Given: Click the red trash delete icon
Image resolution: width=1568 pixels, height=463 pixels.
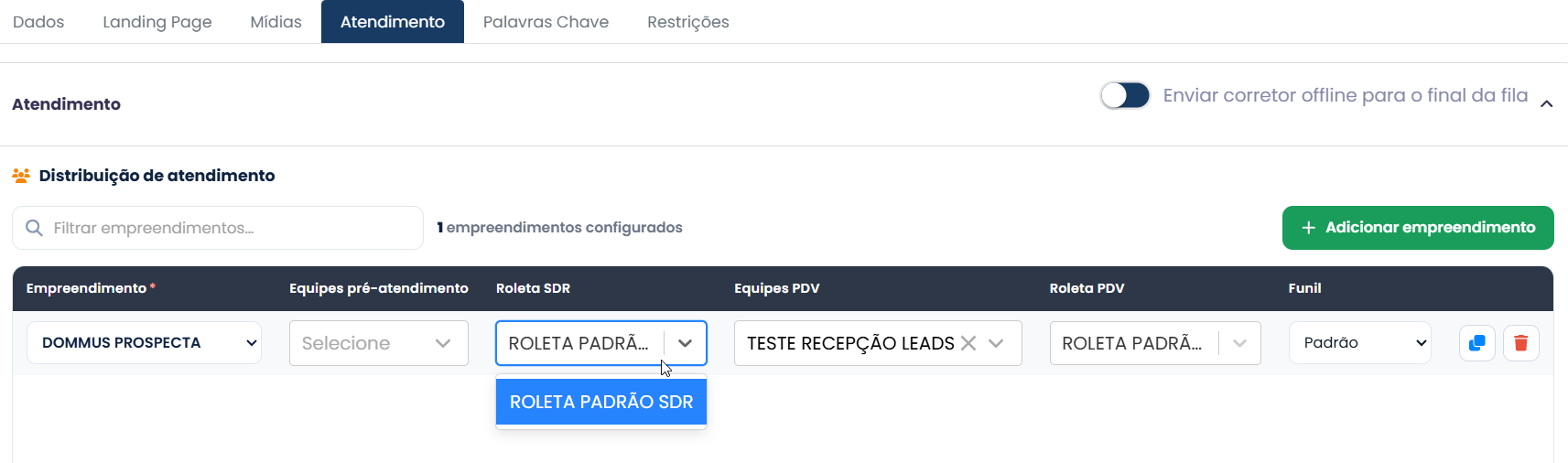Looking at the screenshot, I should [x=1521, y=343].
